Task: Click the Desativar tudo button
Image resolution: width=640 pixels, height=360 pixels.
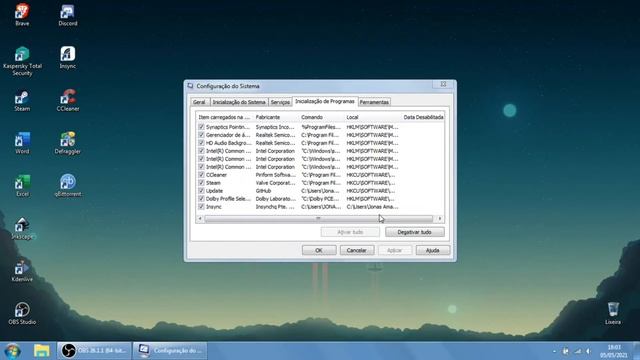Action: pos(414,232)
